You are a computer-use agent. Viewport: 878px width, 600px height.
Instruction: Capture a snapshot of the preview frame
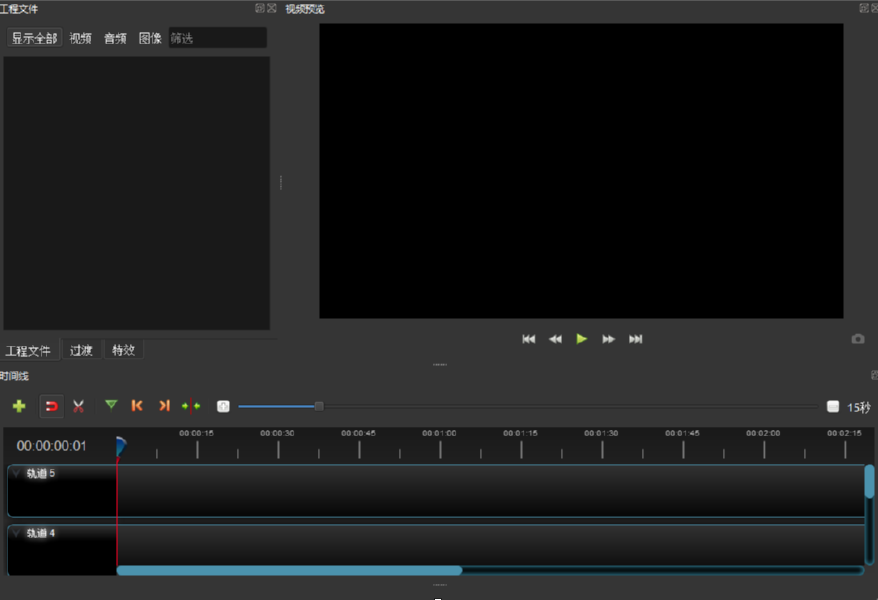[x=857, y=339]
